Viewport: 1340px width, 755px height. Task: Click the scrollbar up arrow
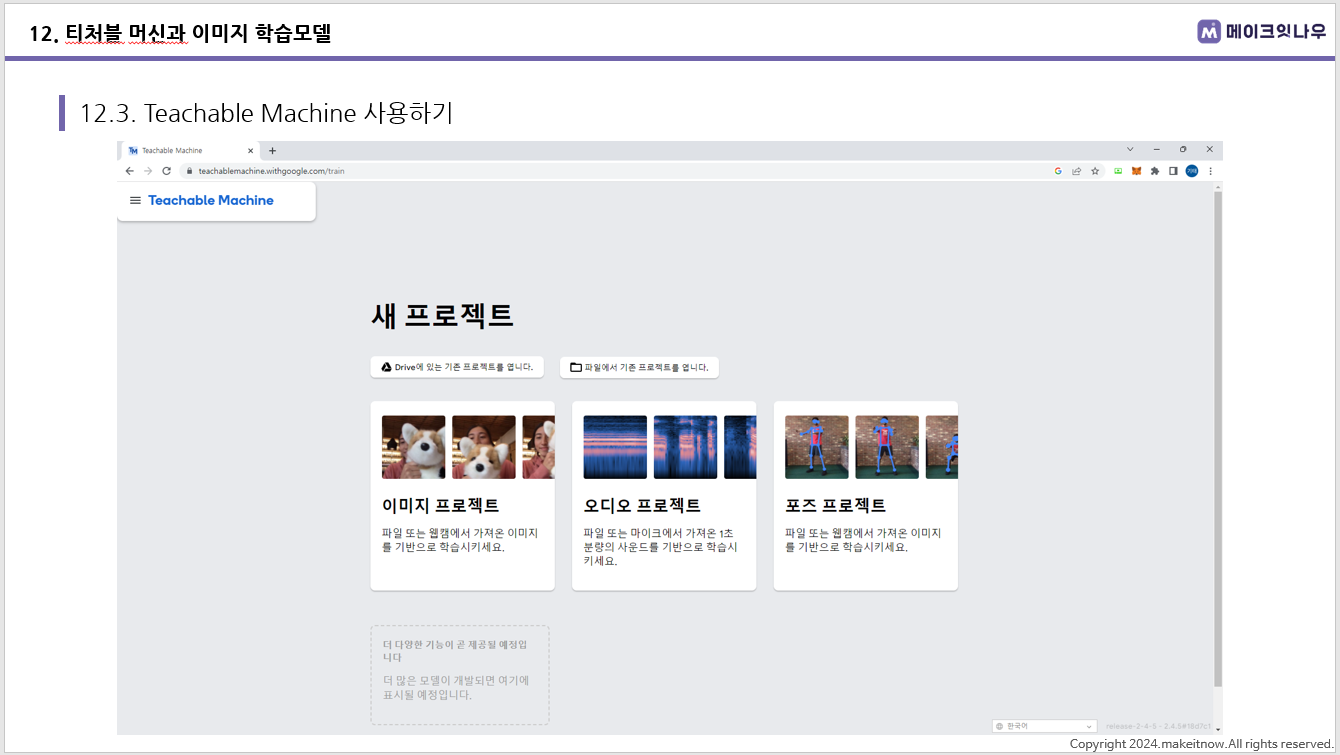coord(1217,186)
